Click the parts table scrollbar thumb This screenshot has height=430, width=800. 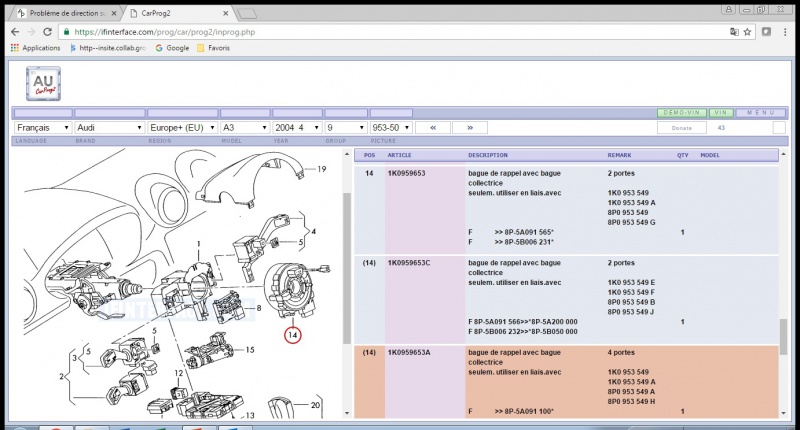(783, 337)
